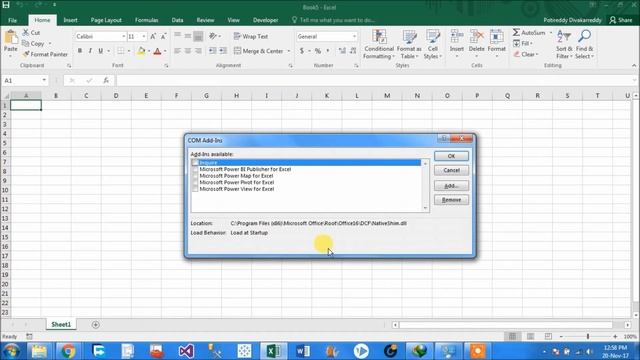Screen dimensions: 640x360
Task: Click Cell Styles icon
Action: click(x=432, y=37)
